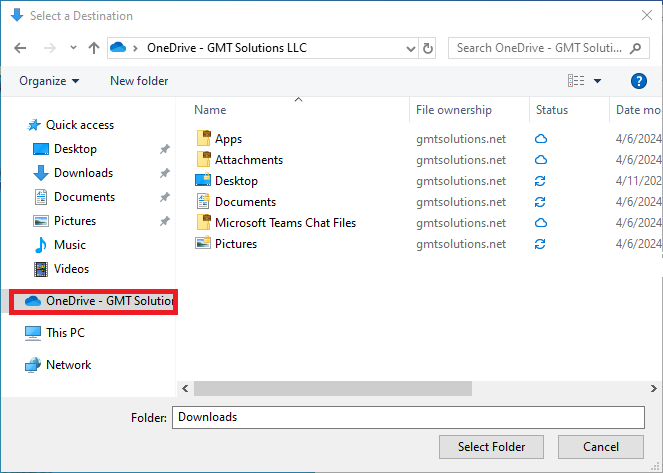The height and width of the screenshot is (473, 663).
Task: Open the Organize menu
Action: [x=49, y=81]
